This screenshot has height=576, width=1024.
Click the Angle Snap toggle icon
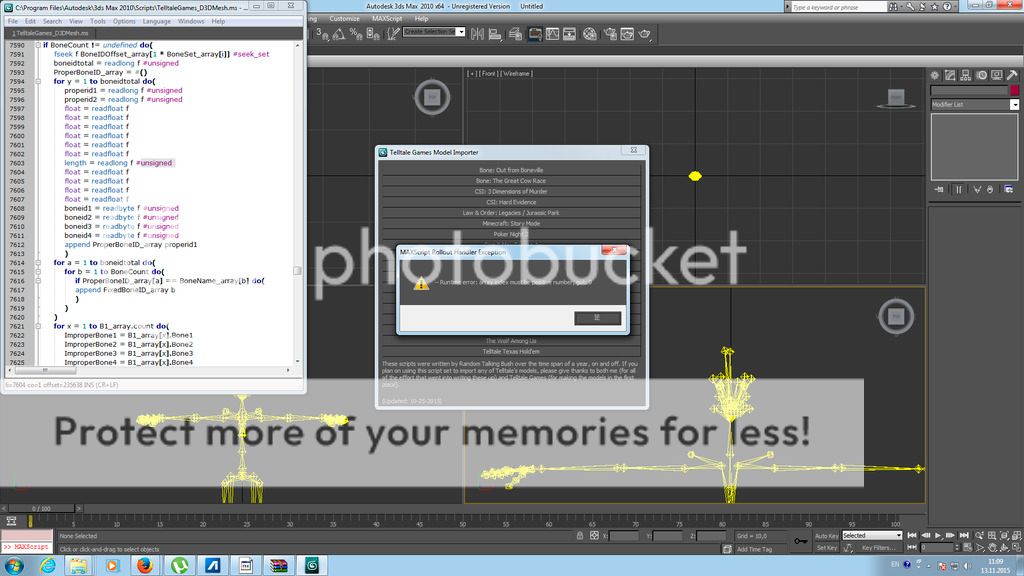point(337,33)
